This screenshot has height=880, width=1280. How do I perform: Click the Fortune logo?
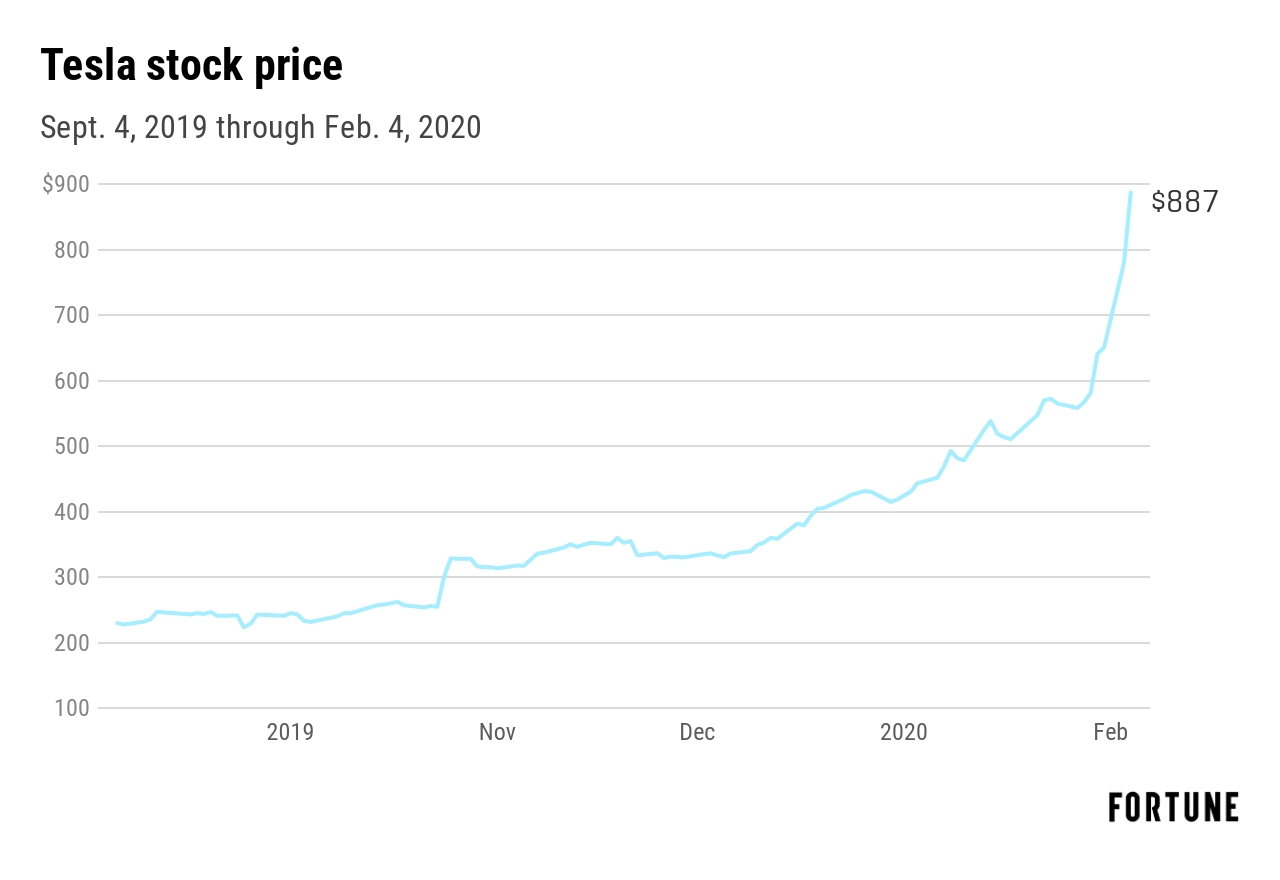[x=1173, y=807]
